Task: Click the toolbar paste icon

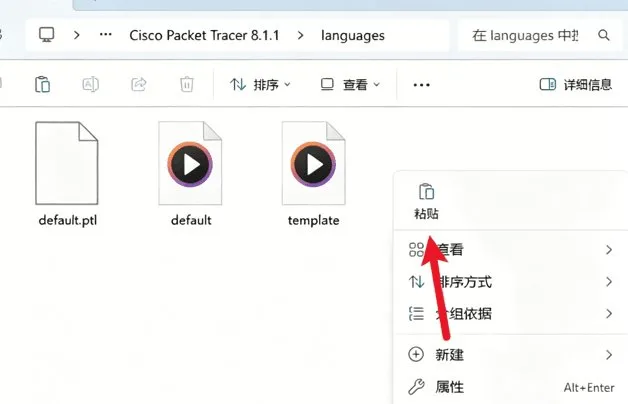Action: (x=42, y=84)
